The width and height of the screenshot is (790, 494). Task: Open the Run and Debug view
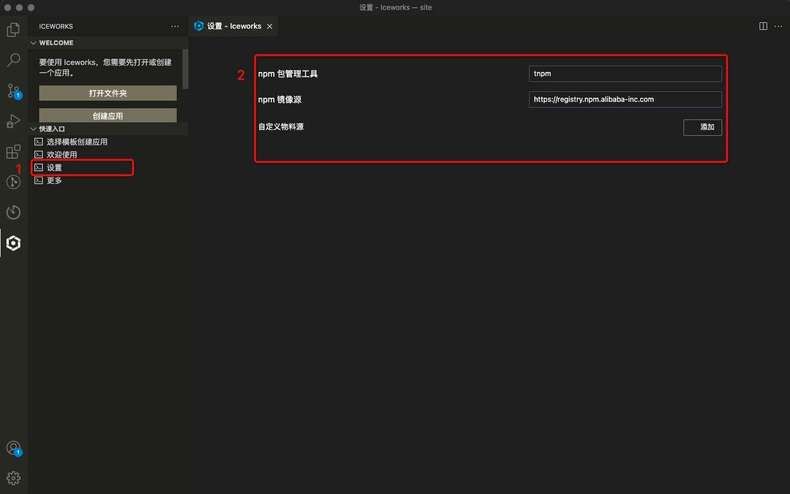pos(14,121)
